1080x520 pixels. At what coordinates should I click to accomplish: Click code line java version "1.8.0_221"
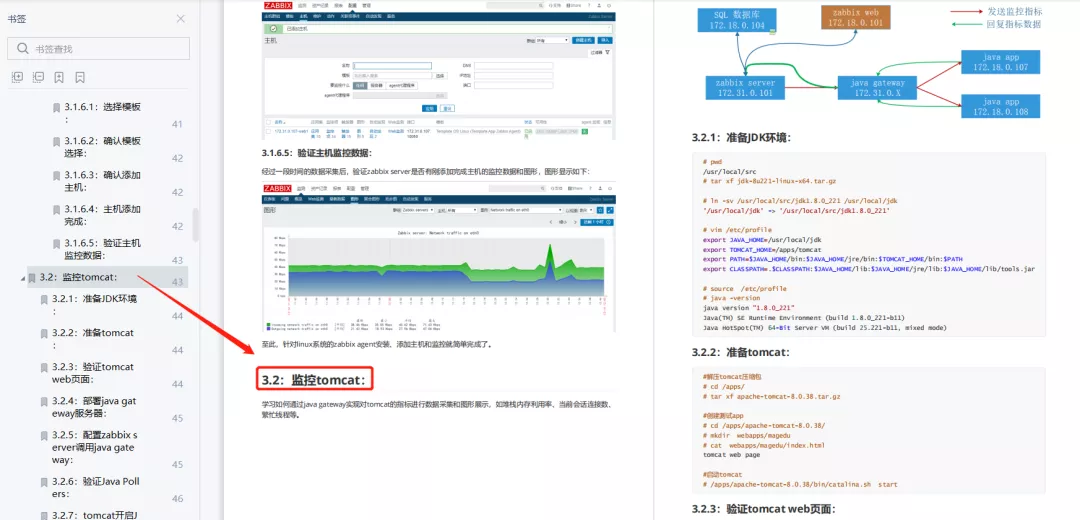point(749,308)
